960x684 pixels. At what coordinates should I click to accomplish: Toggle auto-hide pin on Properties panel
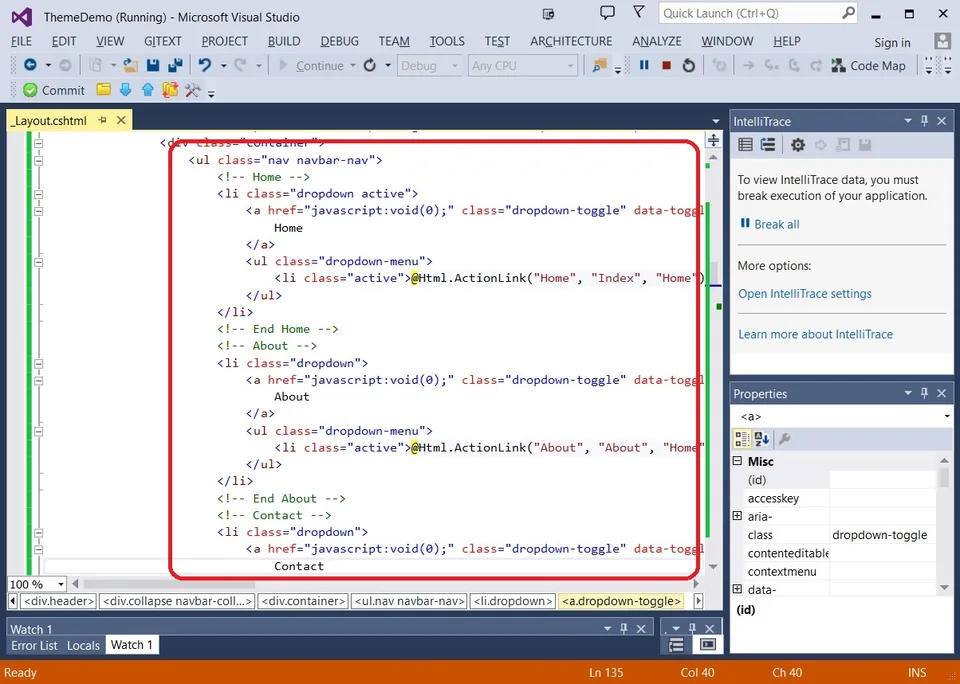924,393
